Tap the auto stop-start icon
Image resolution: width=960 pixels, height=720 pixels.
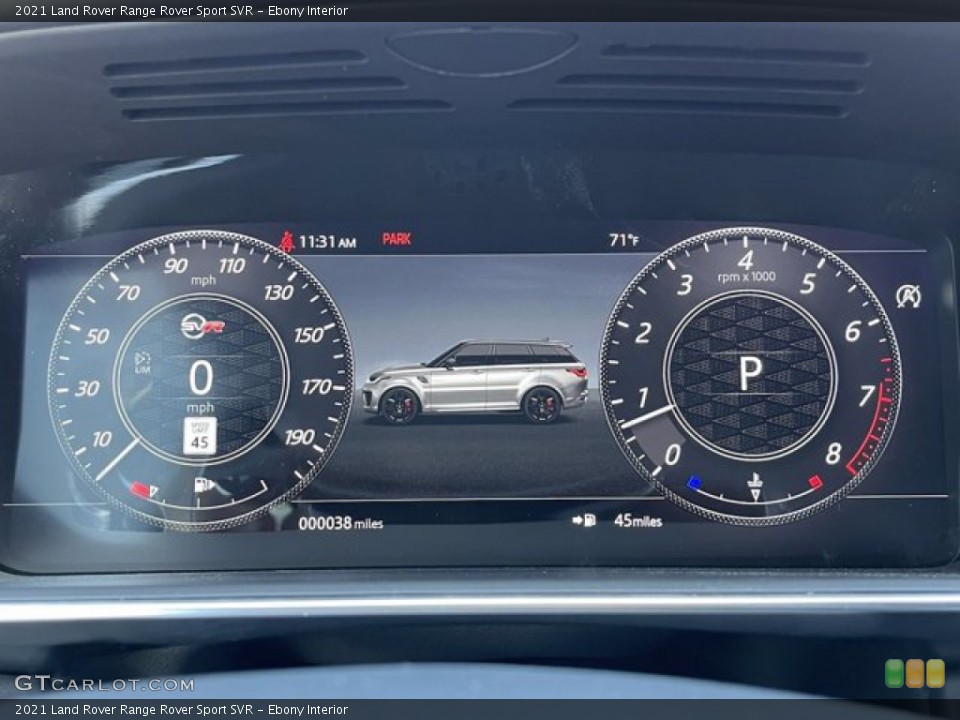coord(908,296)
